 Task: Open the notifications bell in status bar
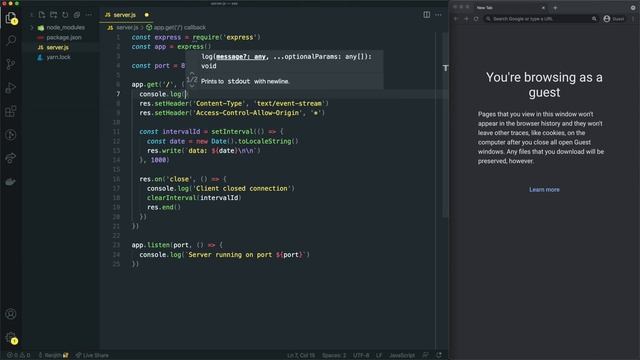(439, 355)
